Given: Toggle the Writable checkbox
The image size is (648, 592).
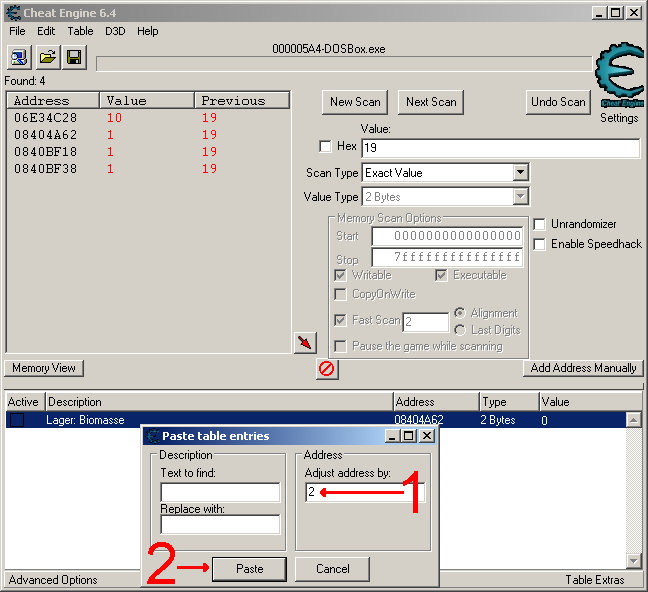Looking at the screenshot, I should [x=340, y=275].
